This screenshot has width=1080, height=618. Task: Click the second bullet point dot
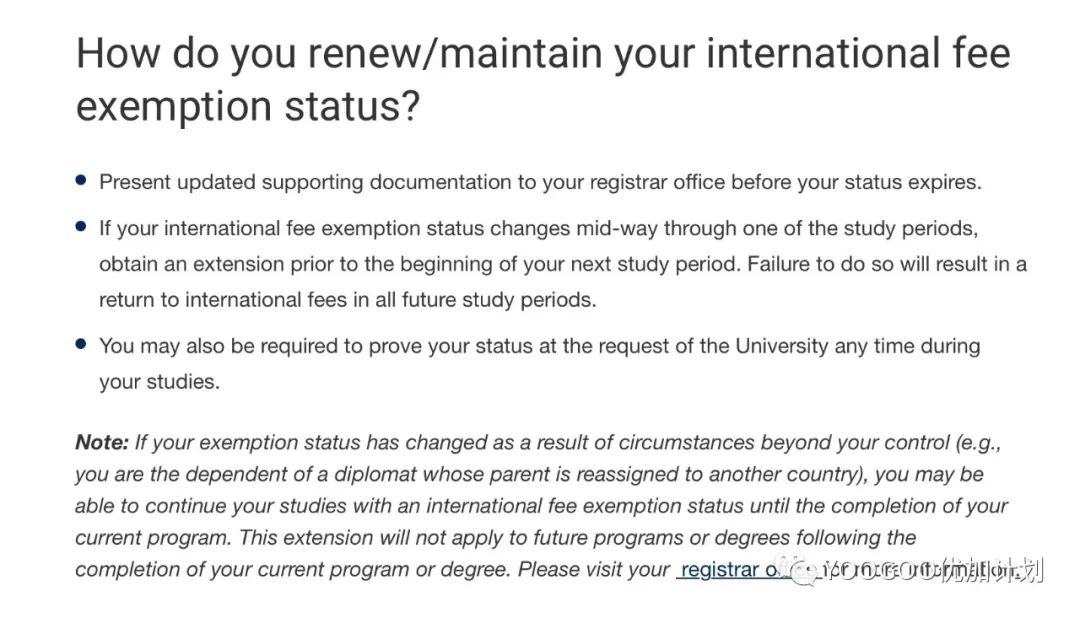81,227
